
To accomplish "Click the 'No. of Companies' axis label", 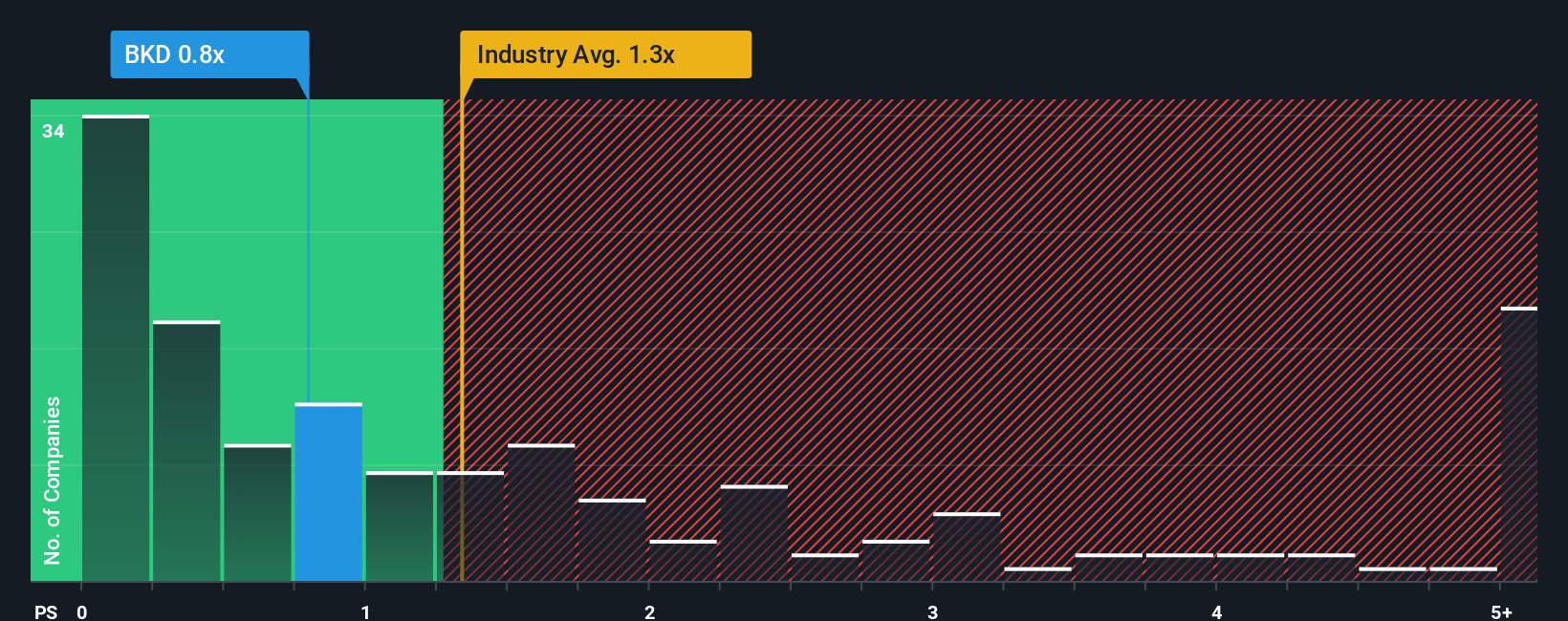I will (x=53, y=480).
